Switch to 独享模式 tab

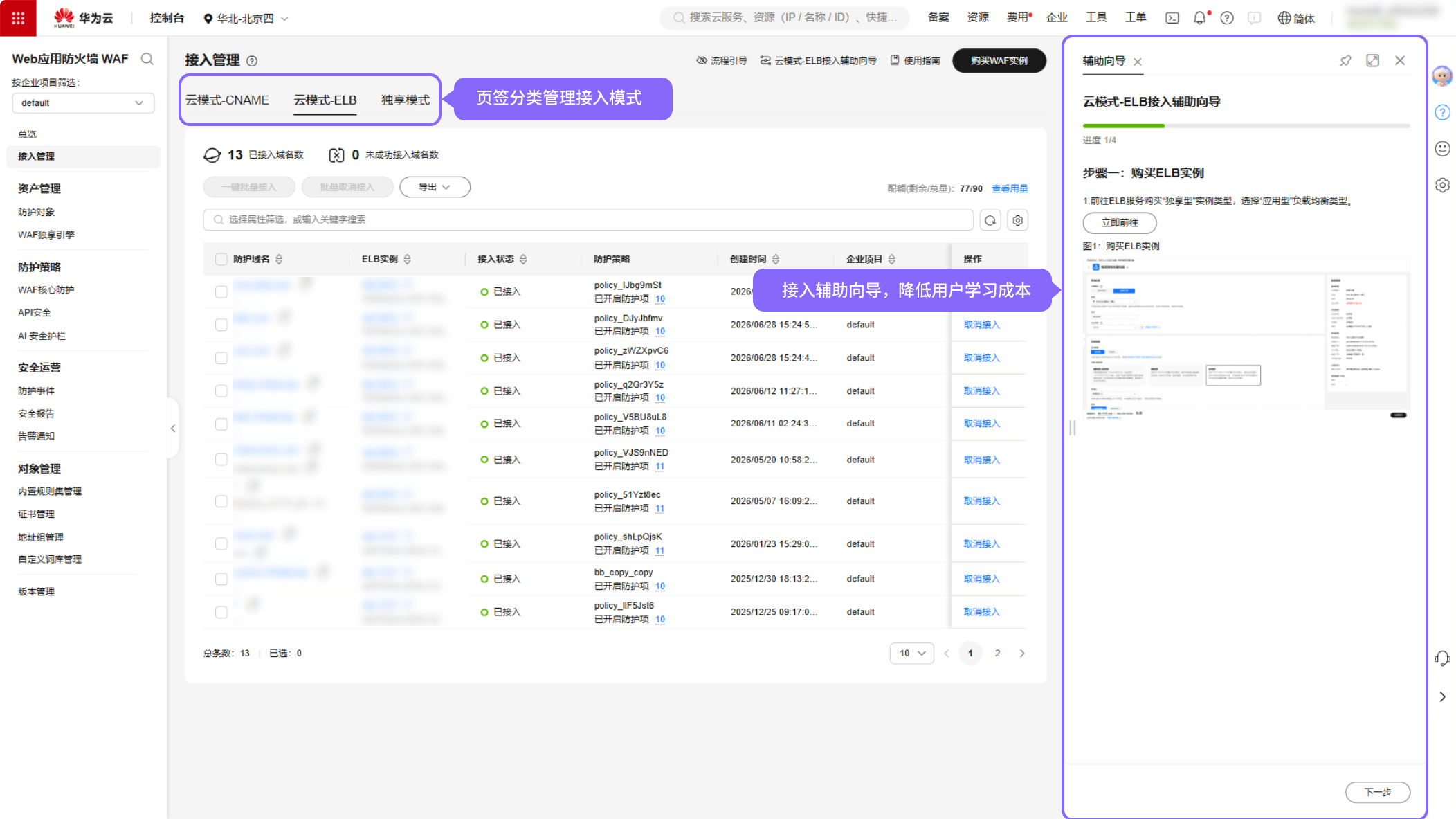tap(406, 100)
